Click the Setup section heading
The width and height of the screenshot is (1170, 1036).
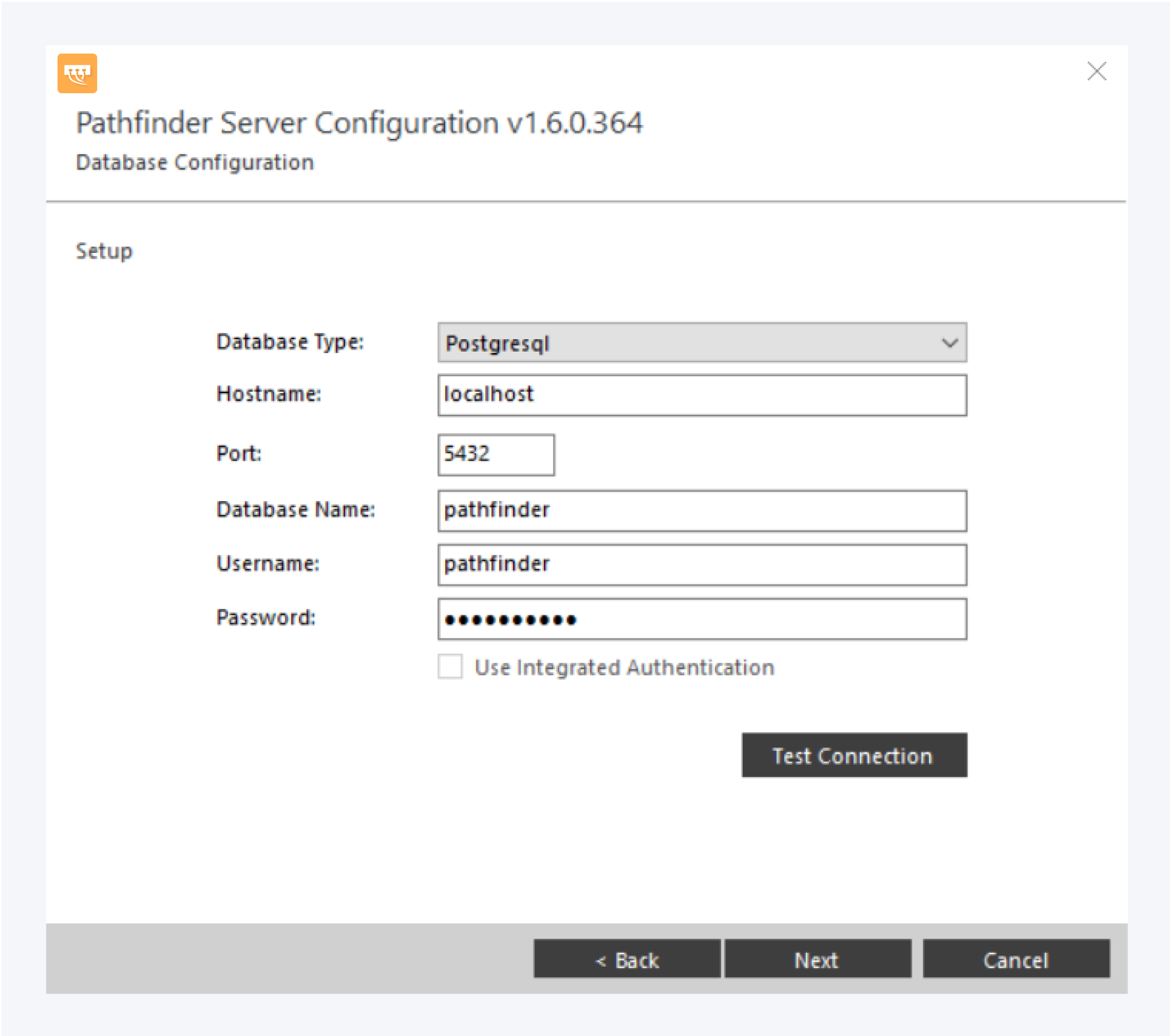coord(104,251)
